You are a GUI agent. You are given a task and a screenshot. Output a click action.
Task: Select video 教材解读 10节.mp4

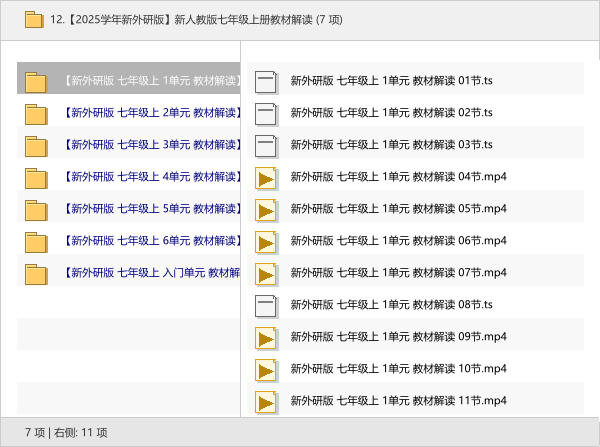pos(398,369)
